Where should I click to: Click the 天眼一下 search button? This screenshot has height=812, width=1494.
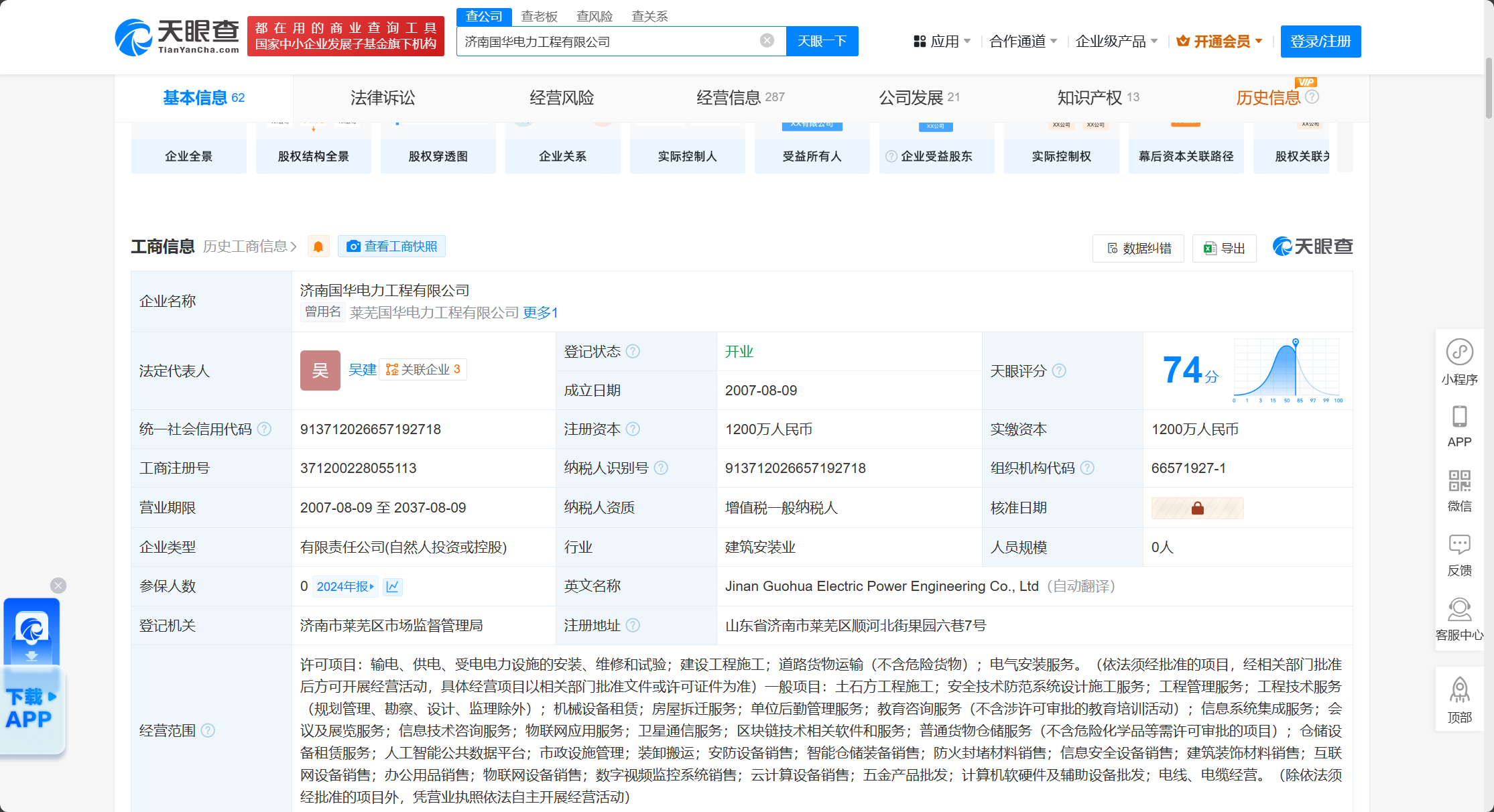[822, 42]
